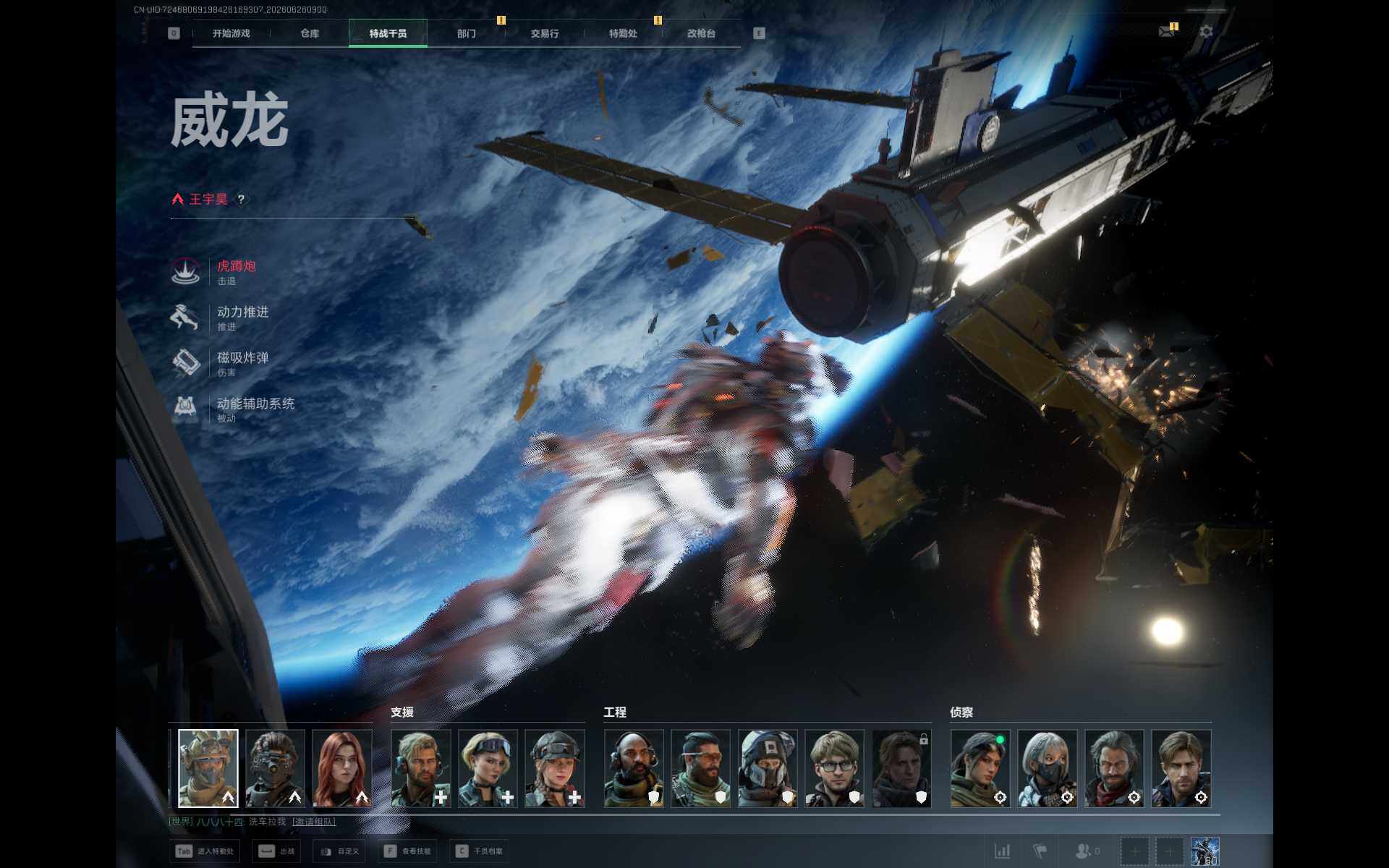This screenshot has width=1389, height=868.
Task: Select assault operator with night-vision goggles
Action: click(275, 768)
